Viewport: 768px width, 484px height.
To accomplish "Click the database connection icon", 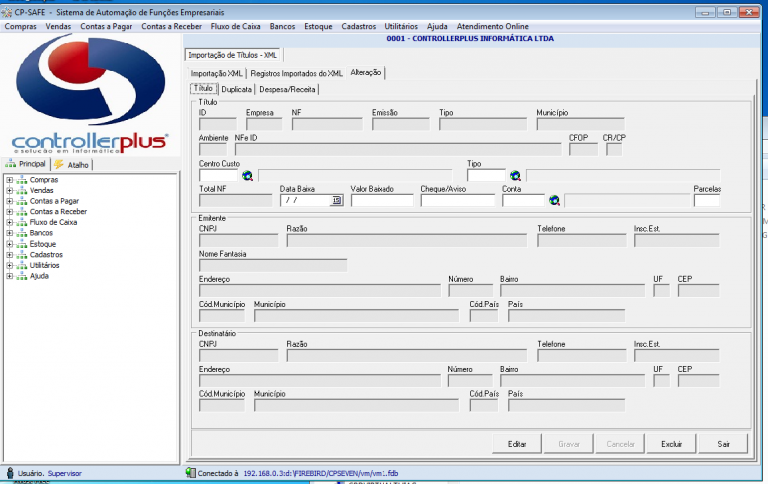I will pyautogui.click(x=190, y=473).
